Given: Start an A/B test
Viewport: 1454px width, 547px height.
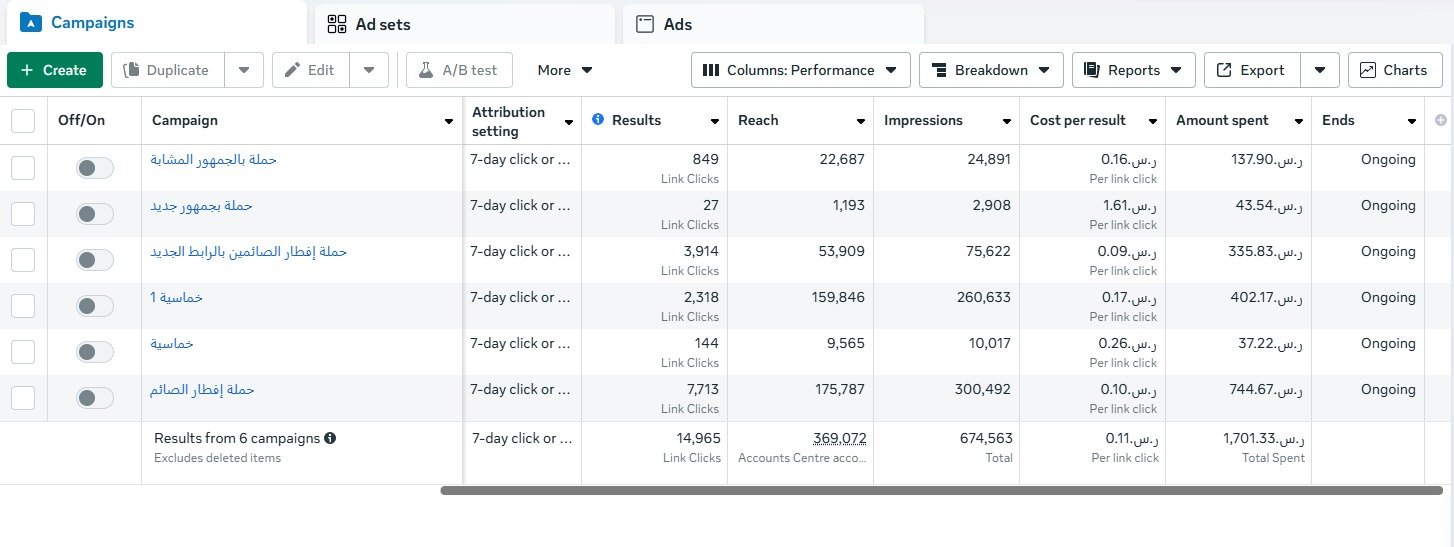Looking at the screenshot, I should click(x=458, y=70).
